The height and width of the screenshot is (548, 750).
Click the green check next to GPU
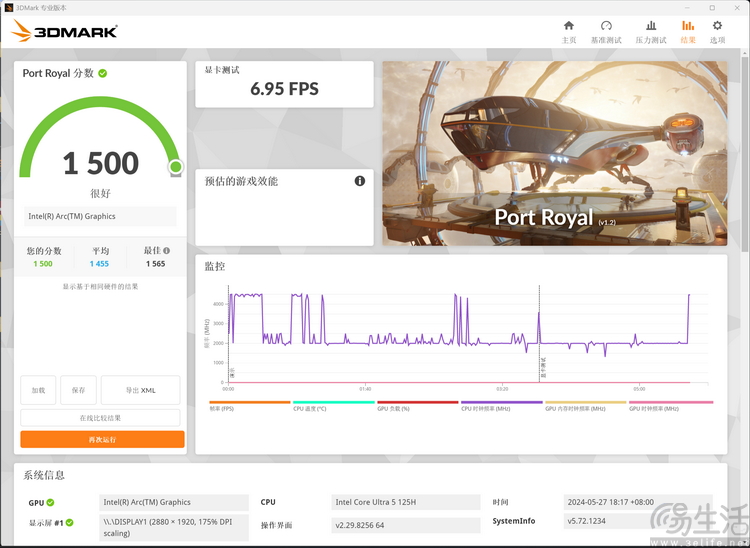click(50, 502)
